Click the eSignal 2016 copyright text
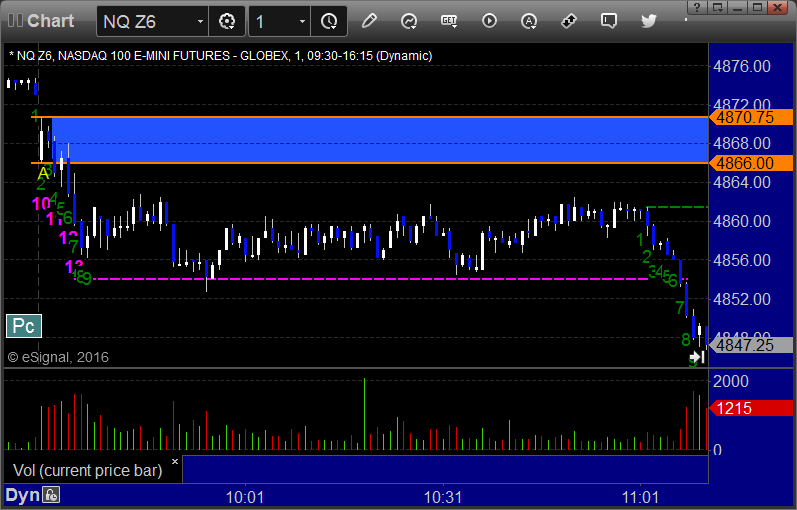Viewport: 797px width, 510px height. 58,357
